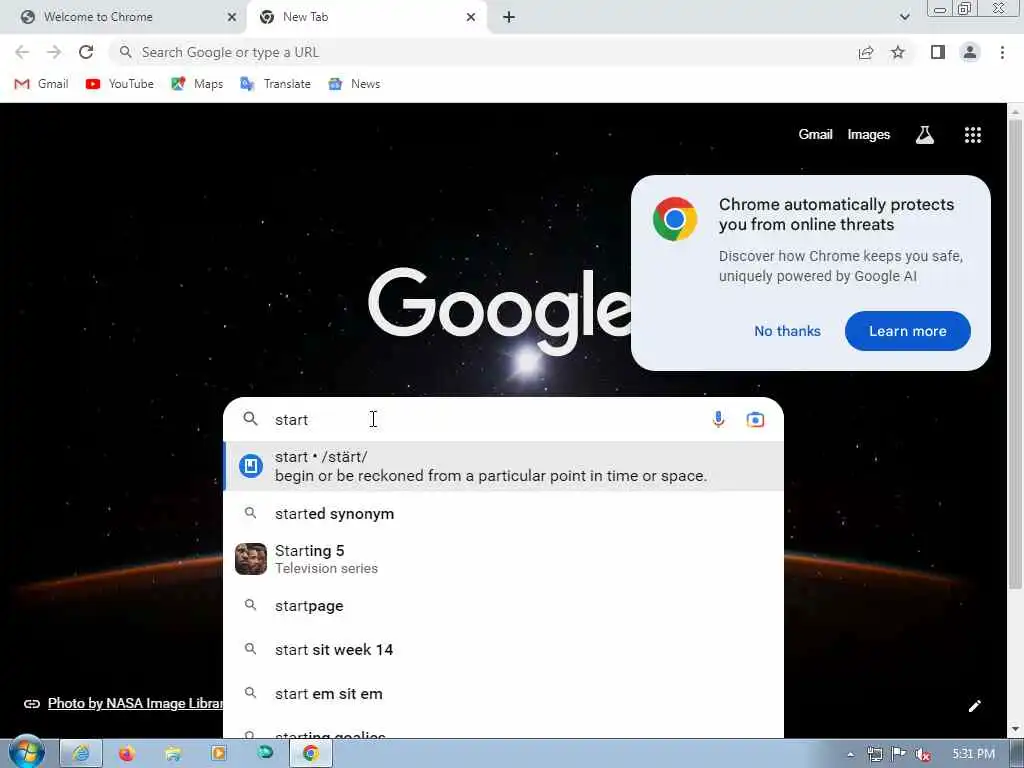
Task: Open the Images link at the top of the page
Action: point(869,135)
